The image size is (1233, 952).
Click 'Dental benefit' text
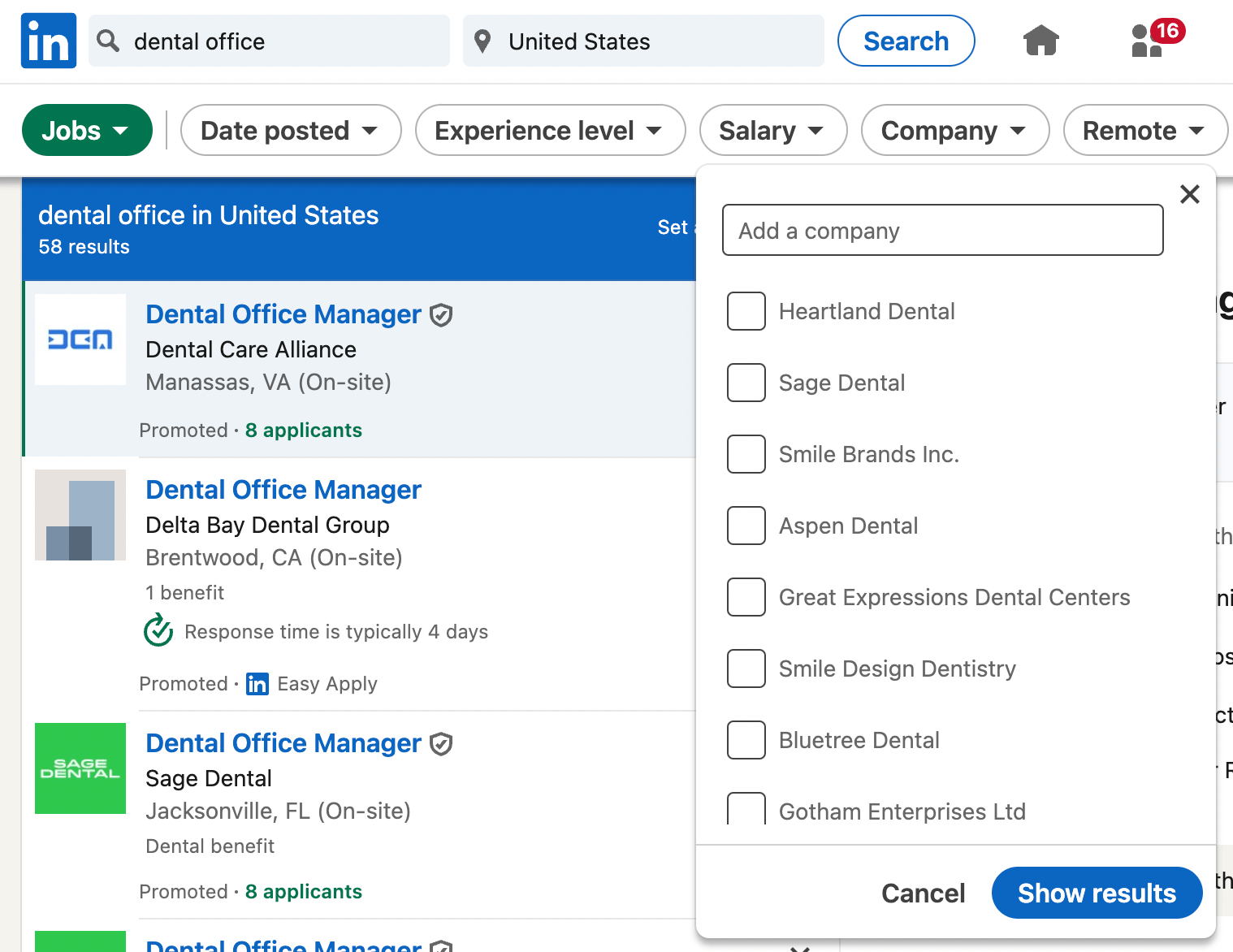pyautogui.click(x=210, y=846)
